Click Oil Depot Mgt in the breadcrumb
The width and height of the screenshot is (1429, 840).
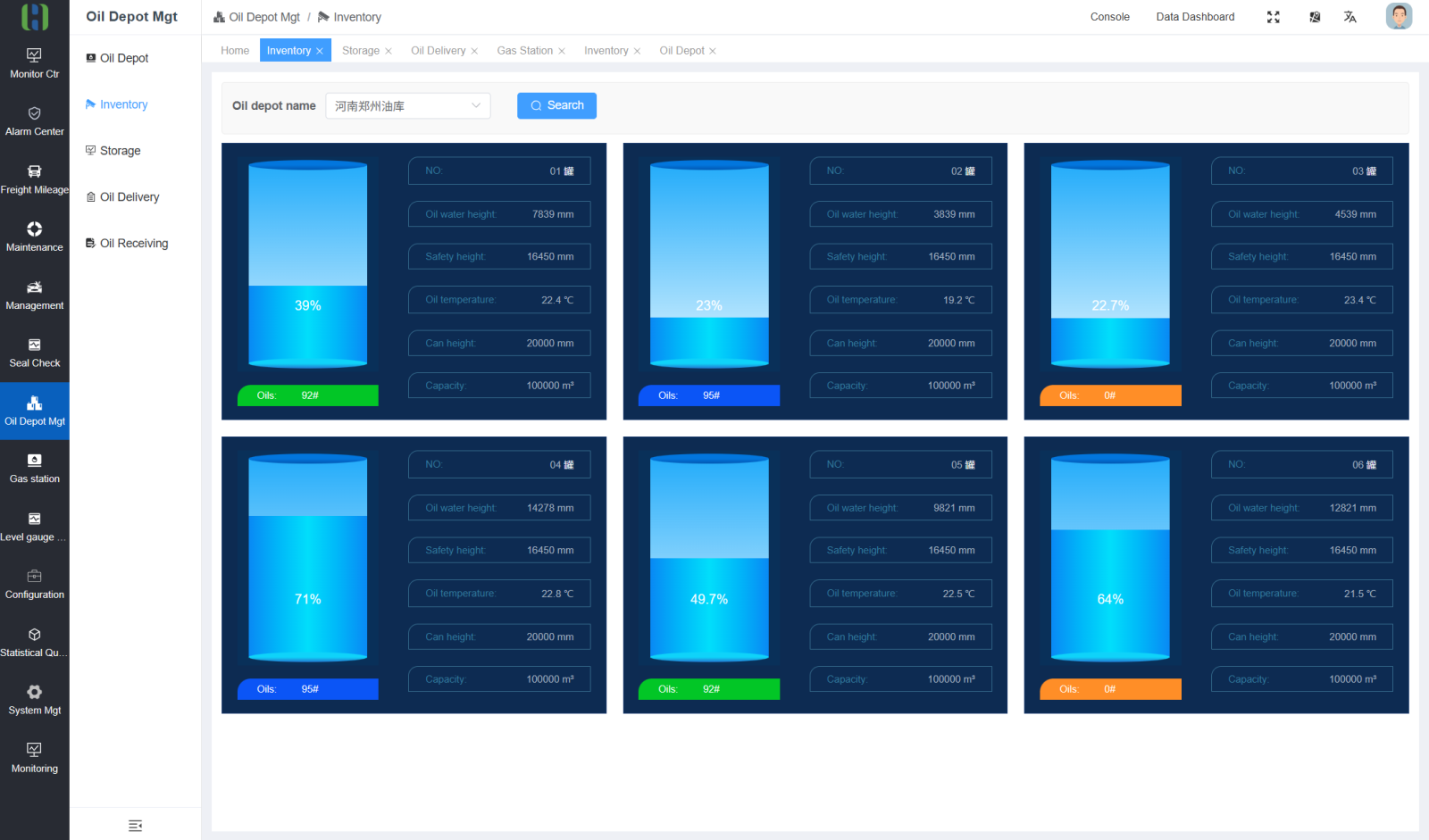tap(257, 17)
